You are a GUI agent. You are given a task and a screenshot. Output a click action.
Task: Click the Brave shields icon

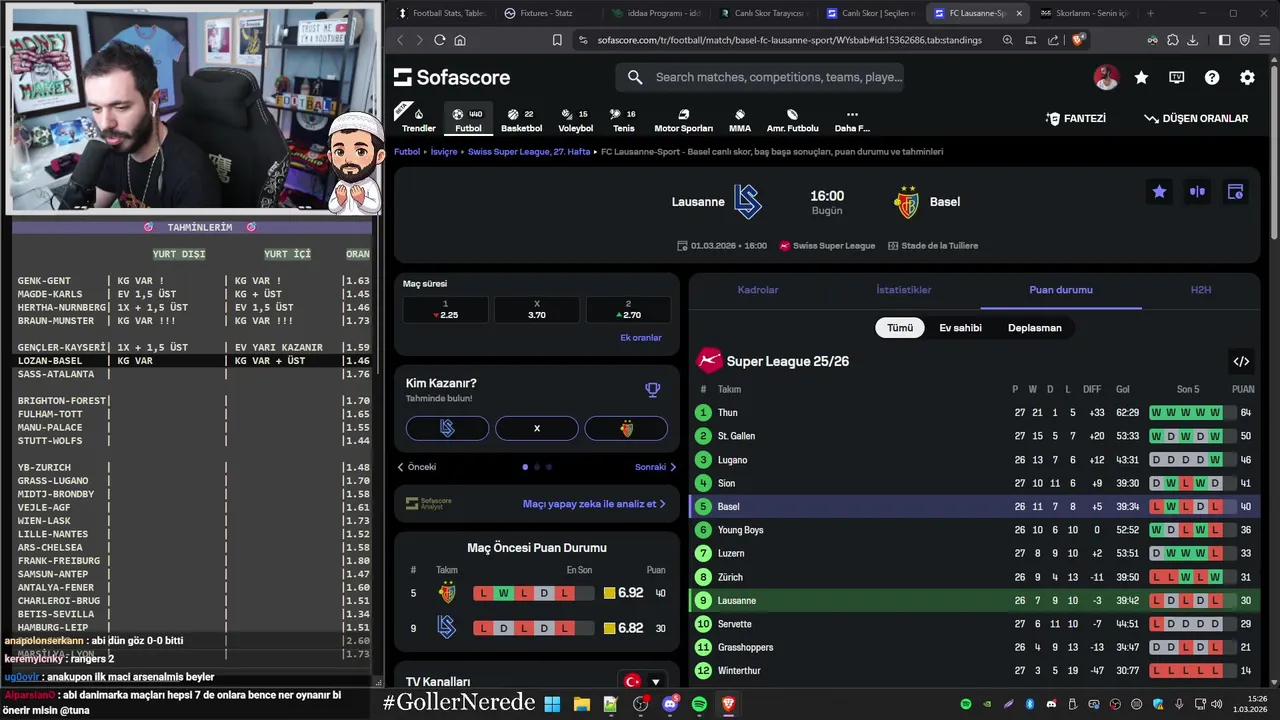click(x=1078, y=40)
